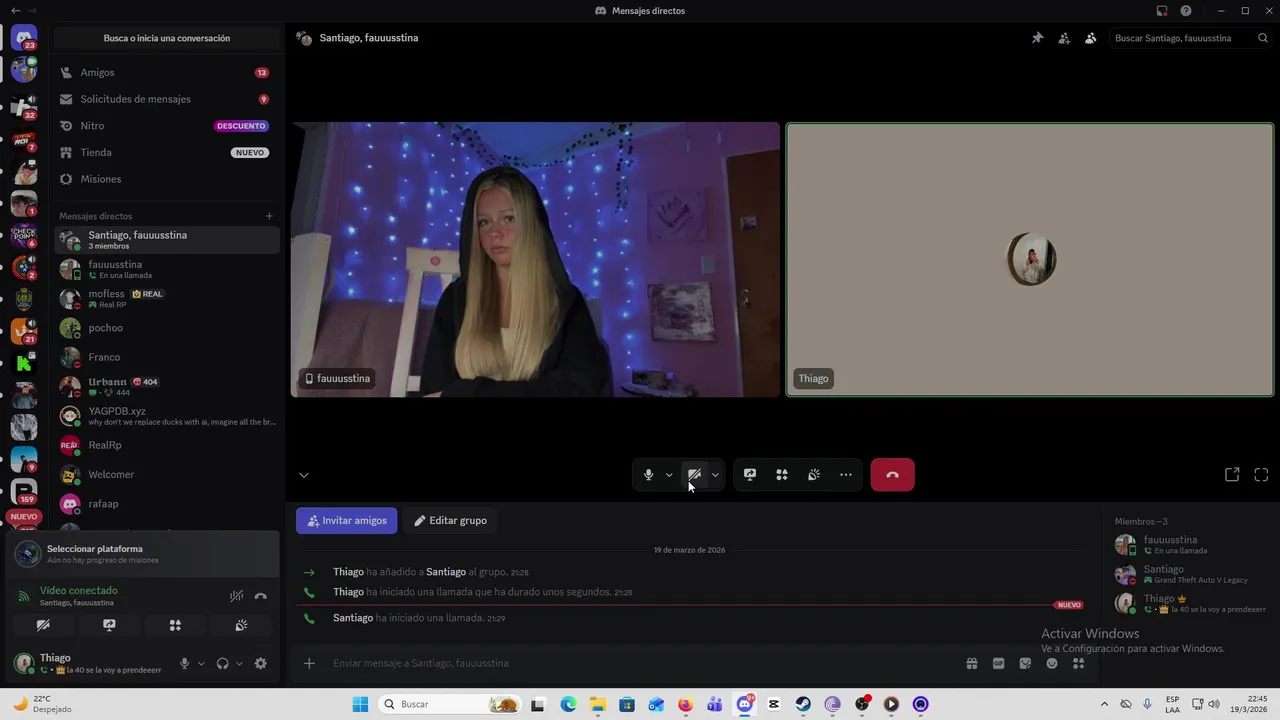Viewport: 1280px width, 720px height.
Task: Open the Misiones page
Action: point(166,179)
